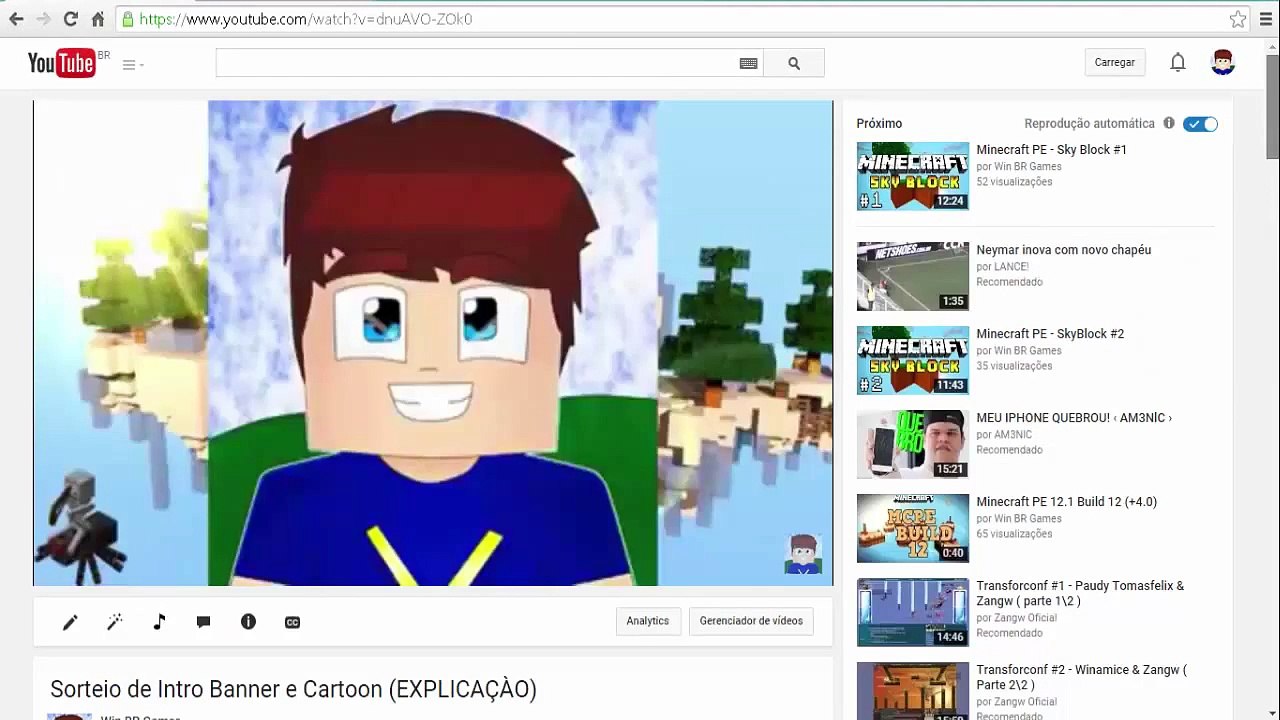
Task: Open link Minecraft PE - SkyBlock #2
Action: [1050, 334]
